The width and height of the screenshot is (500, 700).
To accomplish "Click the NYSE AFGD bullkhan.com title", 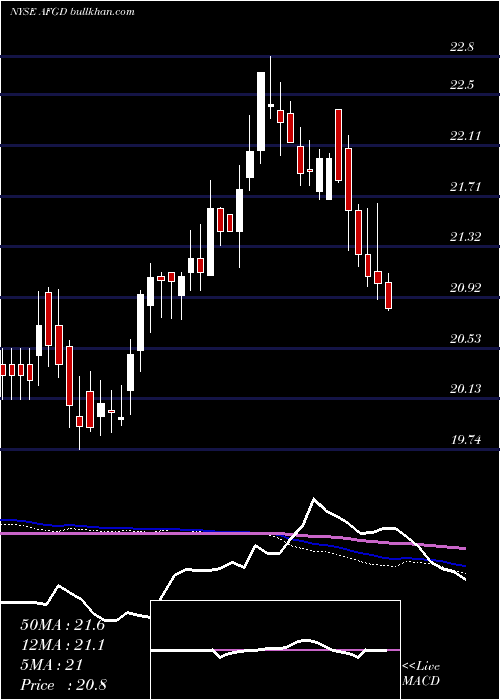I will coord(72,12).
